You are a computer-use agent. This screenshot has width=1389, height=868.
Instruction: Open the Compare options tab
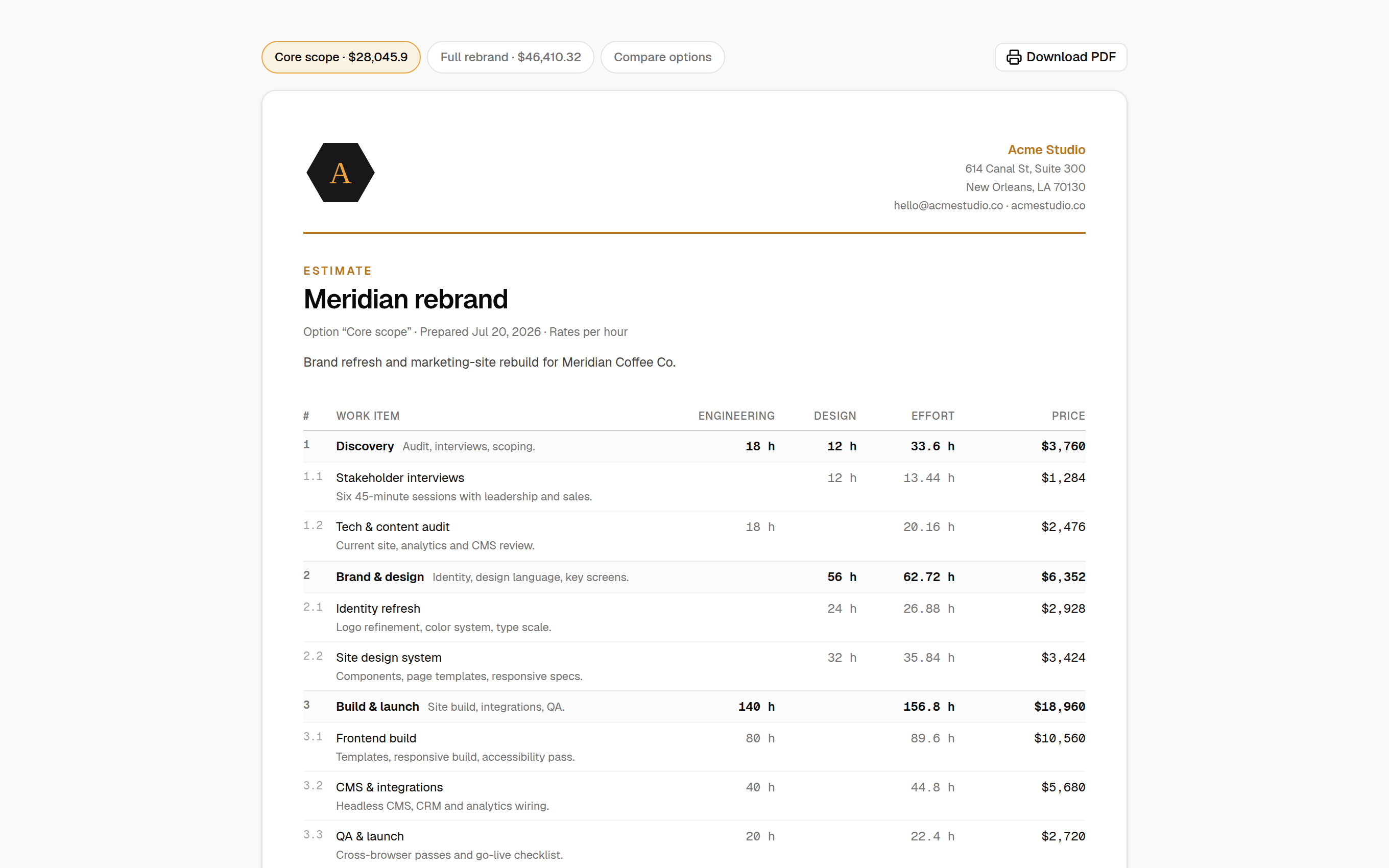(x=662, y=57)
